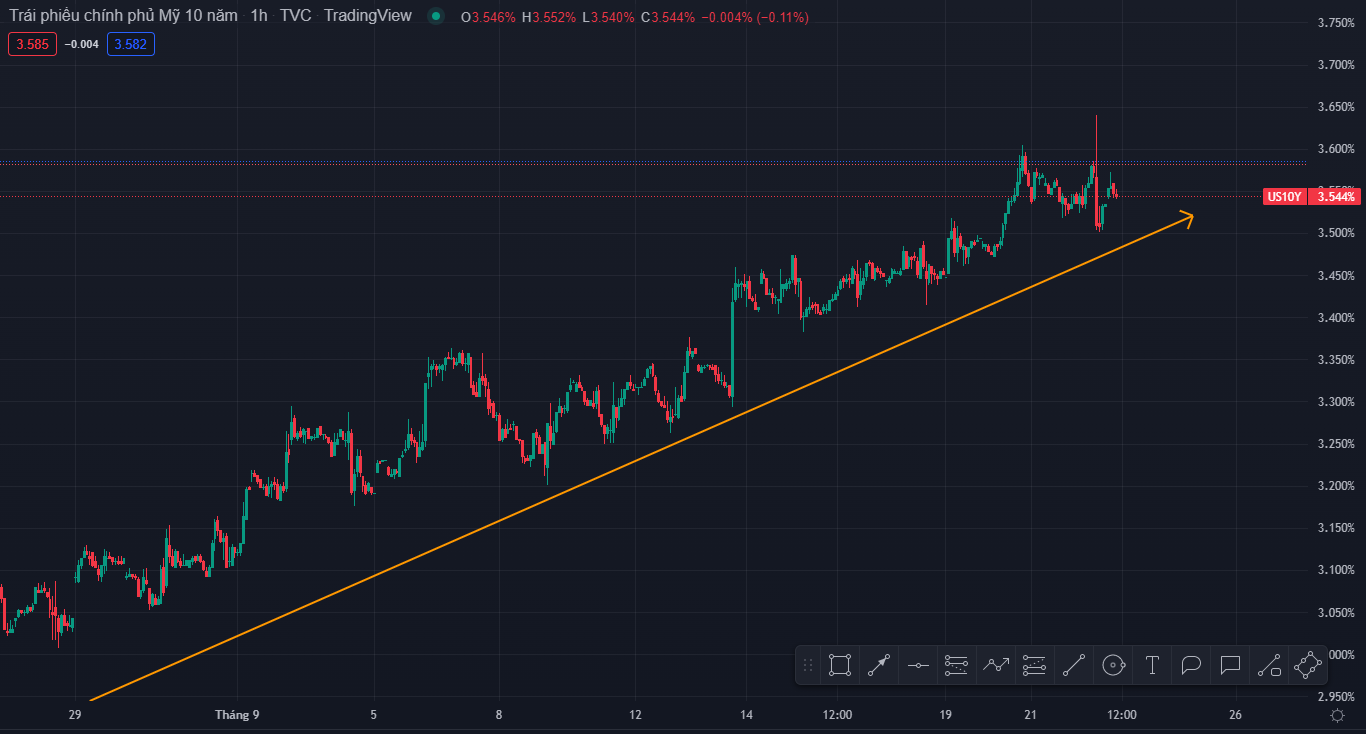Select the Trend line tool

coord(1074,665)
